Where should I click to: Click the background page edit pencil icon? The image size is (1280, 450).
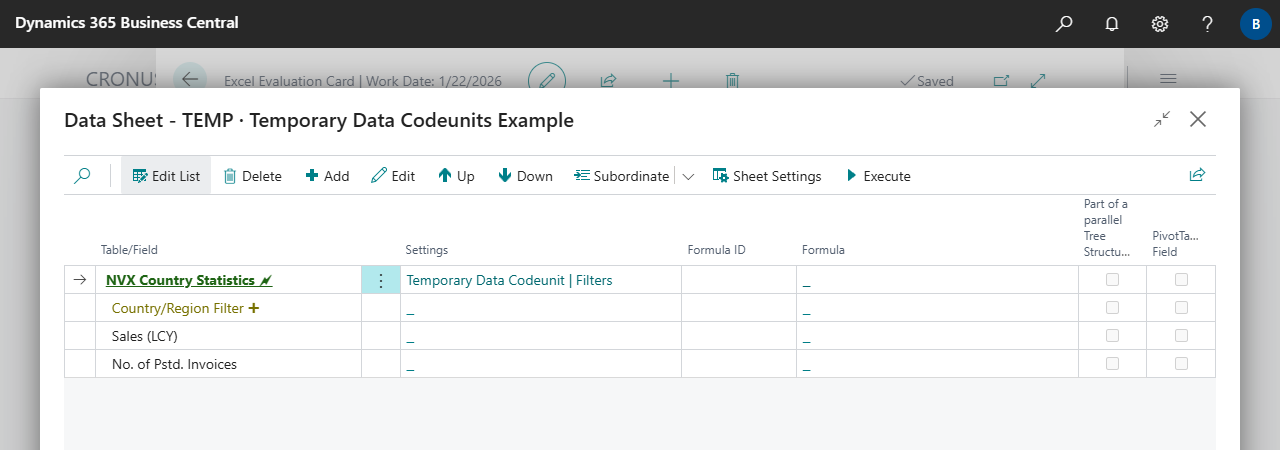pyautogui.click(x=547, y=80)
